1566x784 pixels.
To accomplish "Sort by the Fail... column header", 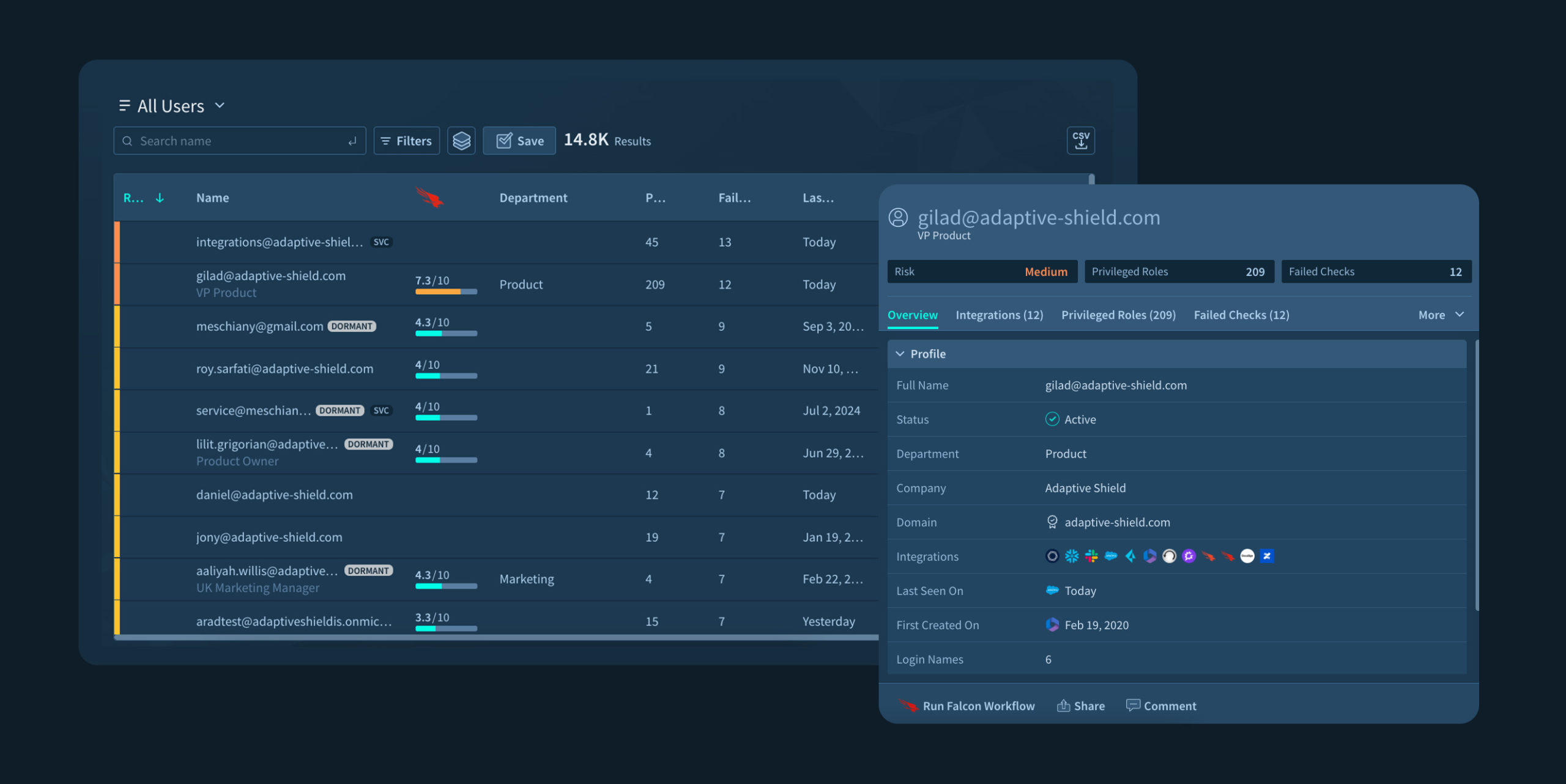I will click(734, 198).
